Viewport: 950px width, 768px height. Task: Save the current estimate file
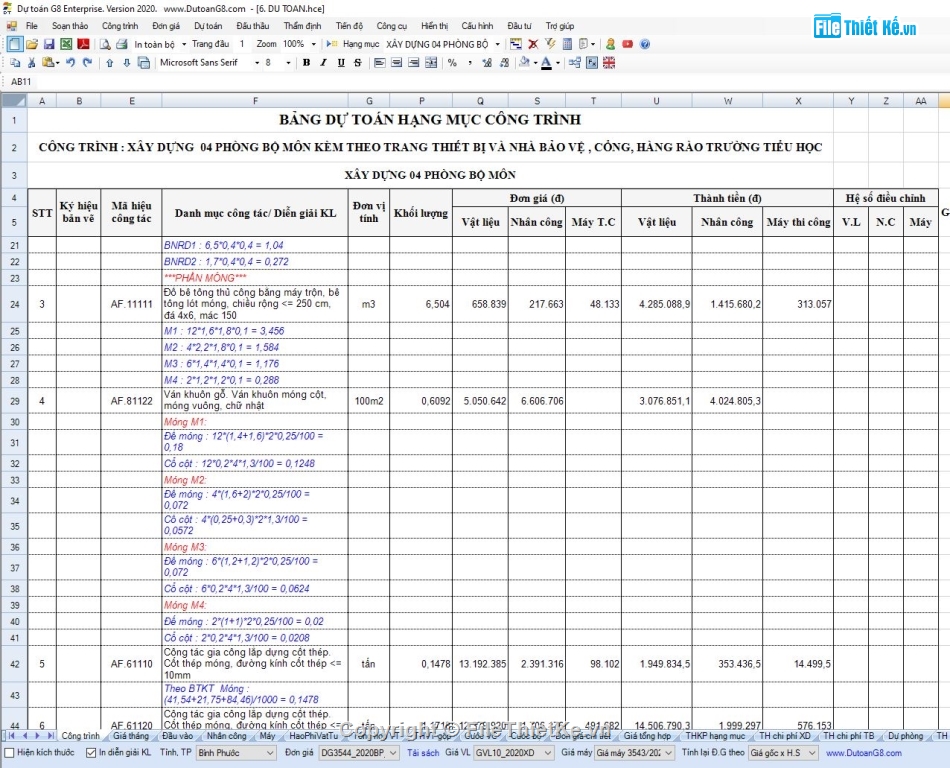click(x=49, y=44)
